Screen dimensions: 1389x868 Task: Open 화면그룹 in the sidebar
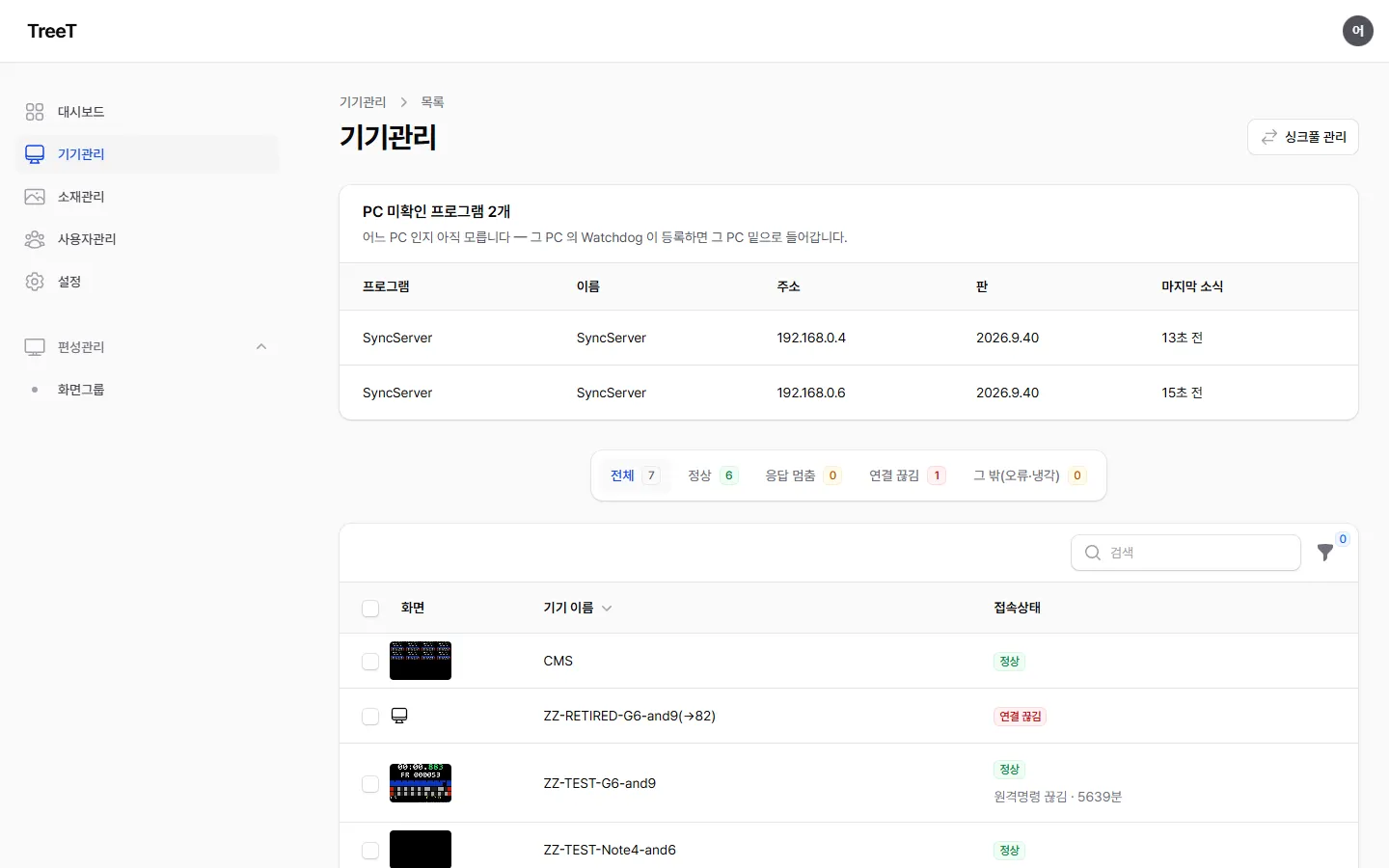click(81, 390)
